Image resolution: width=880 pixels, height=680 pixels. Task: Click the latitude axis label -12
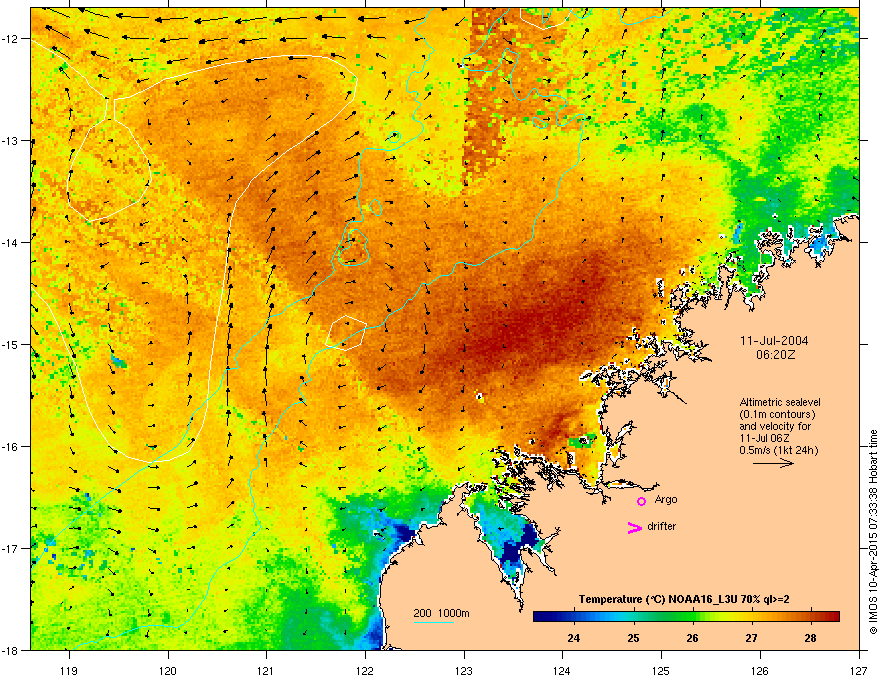coord(11,39)
